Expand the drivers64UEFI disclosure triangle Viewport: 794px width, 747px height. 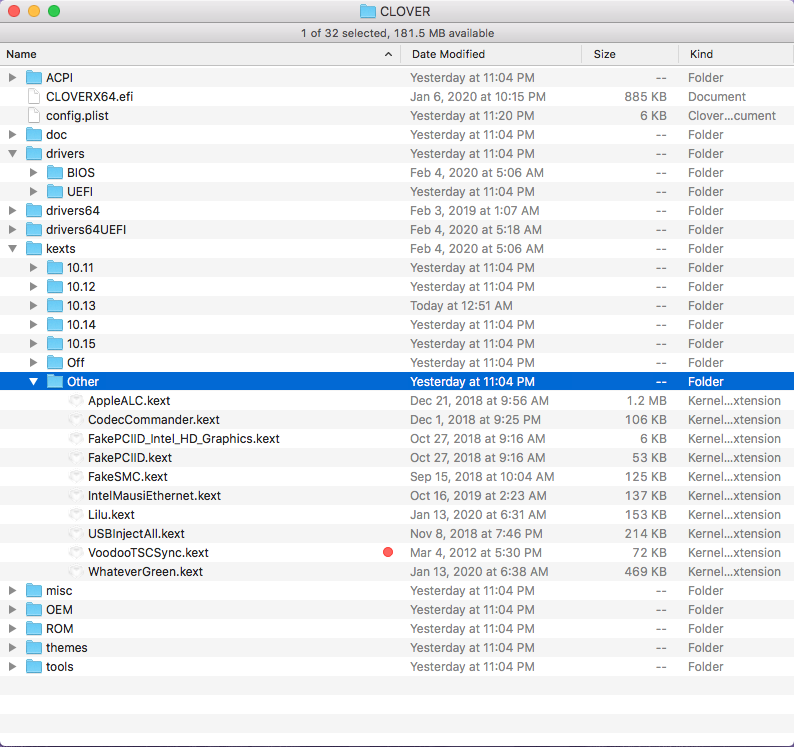[x=13, y=229]
